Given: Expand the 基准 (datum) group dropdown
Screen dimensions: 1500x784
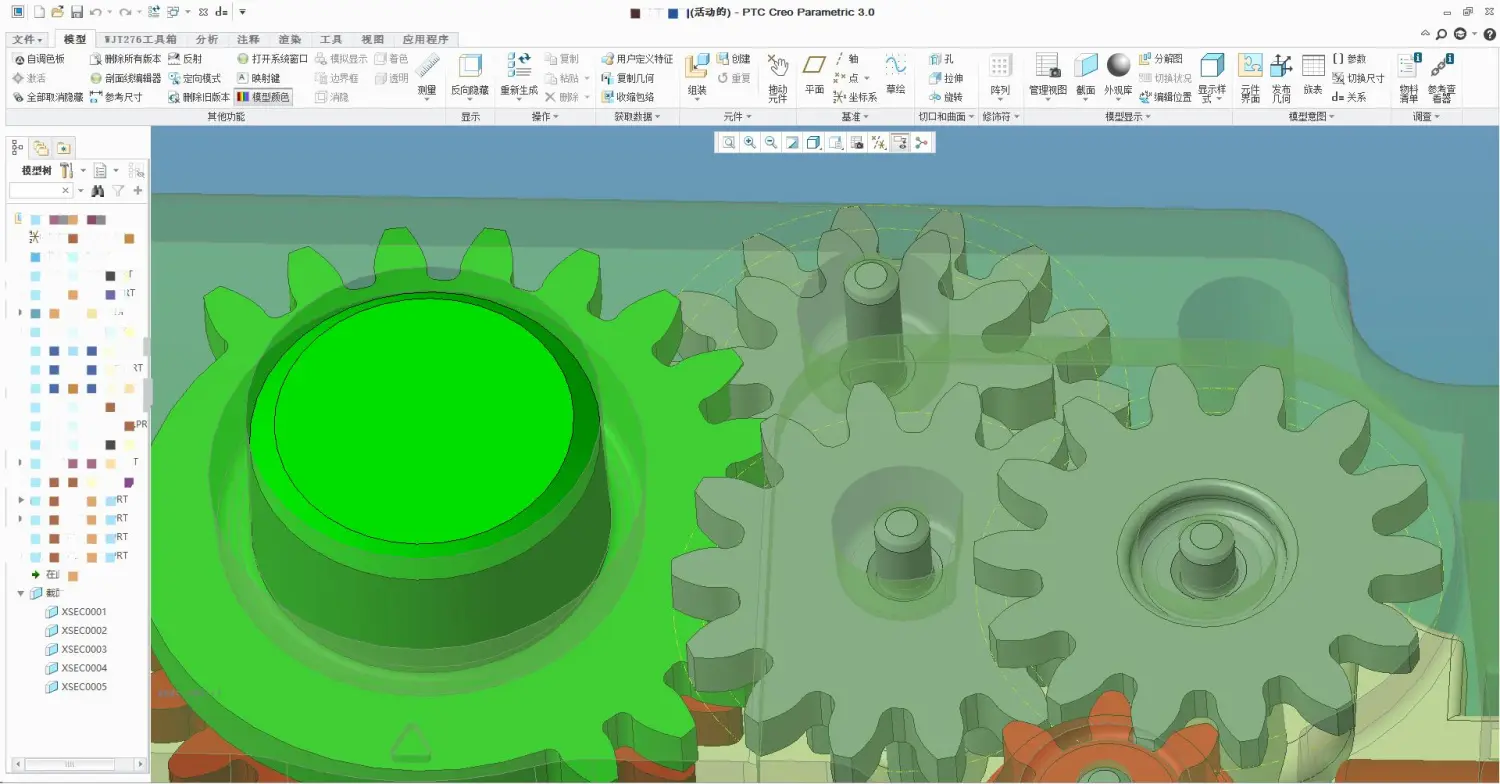Looking at the screenshot, I should click(853, 117).
